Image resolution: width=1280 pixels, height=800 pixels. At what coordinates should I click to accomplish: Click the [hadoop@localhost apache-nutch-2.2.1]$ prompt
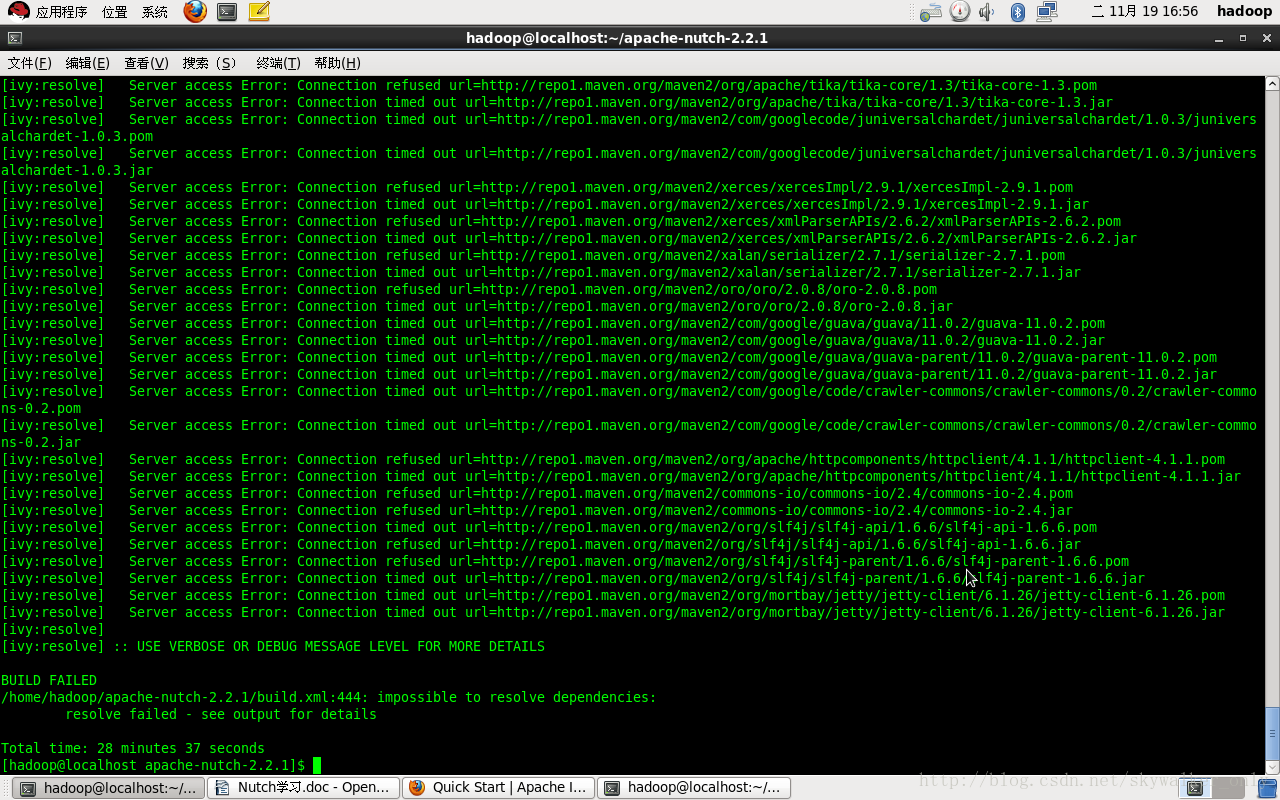(x=153, y=766)
